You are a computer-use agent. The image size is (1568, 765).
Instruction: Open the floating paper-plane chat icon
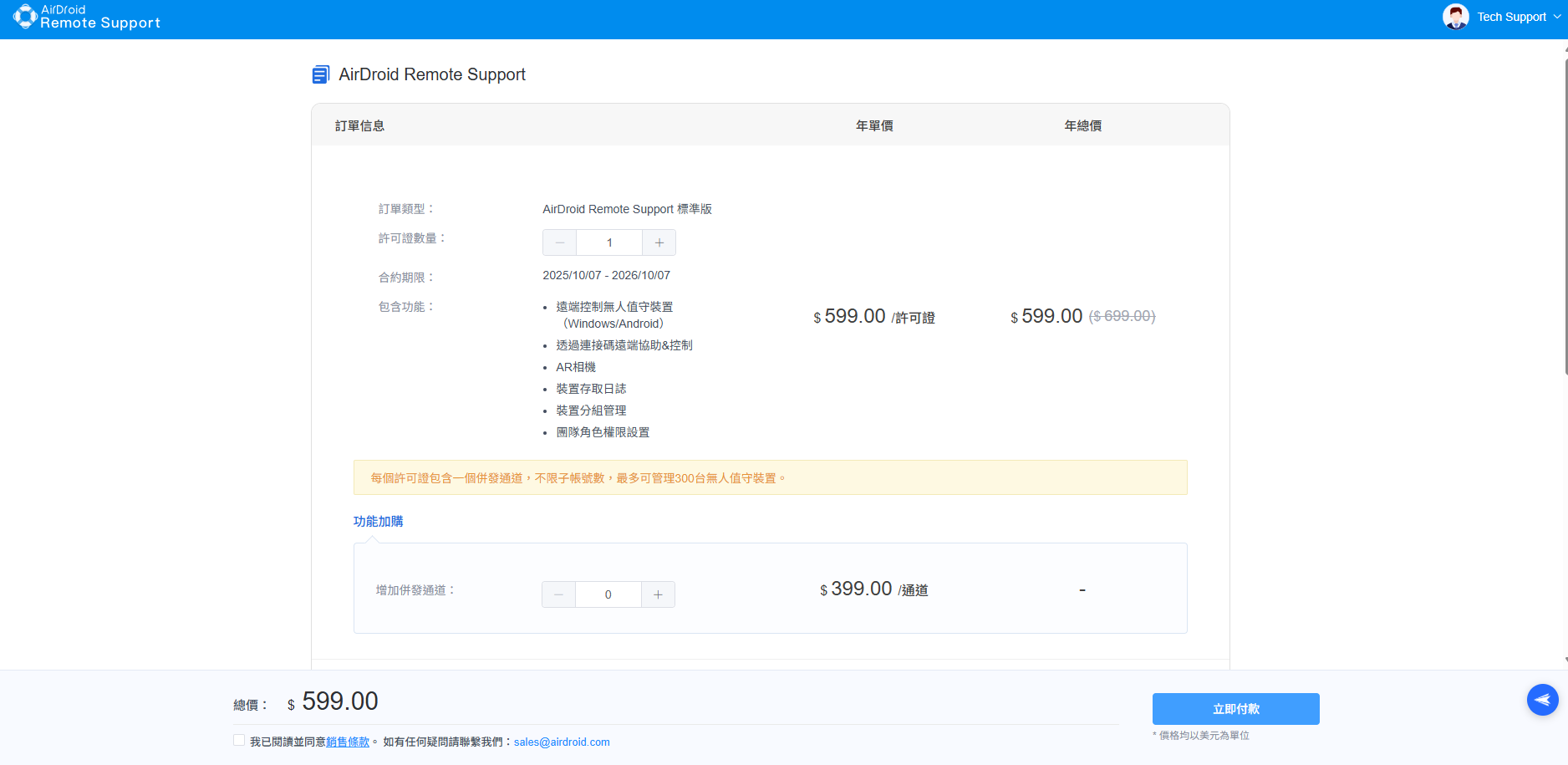1542,700
